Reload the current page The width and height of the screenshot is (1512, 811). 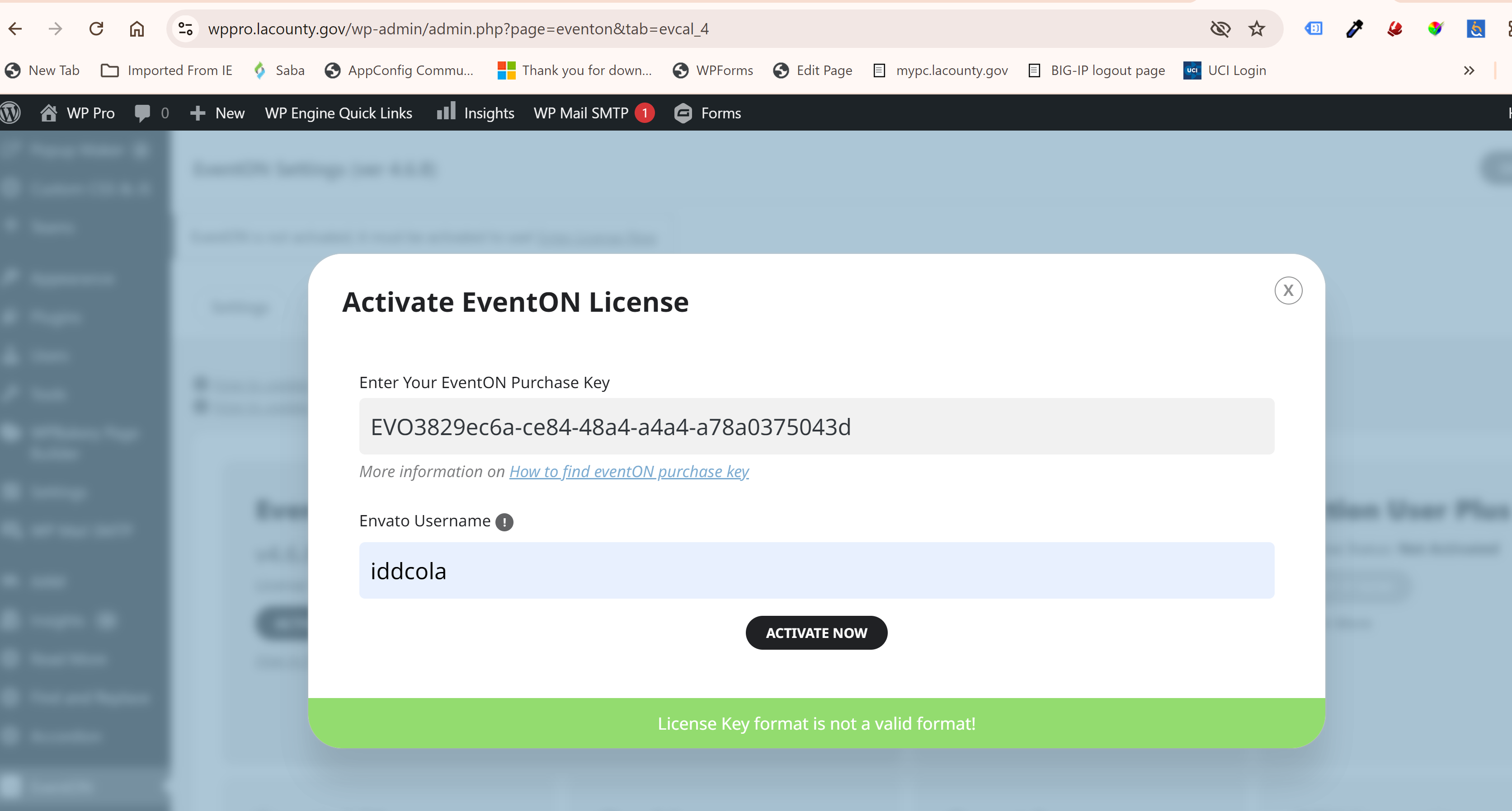[96, 29]
